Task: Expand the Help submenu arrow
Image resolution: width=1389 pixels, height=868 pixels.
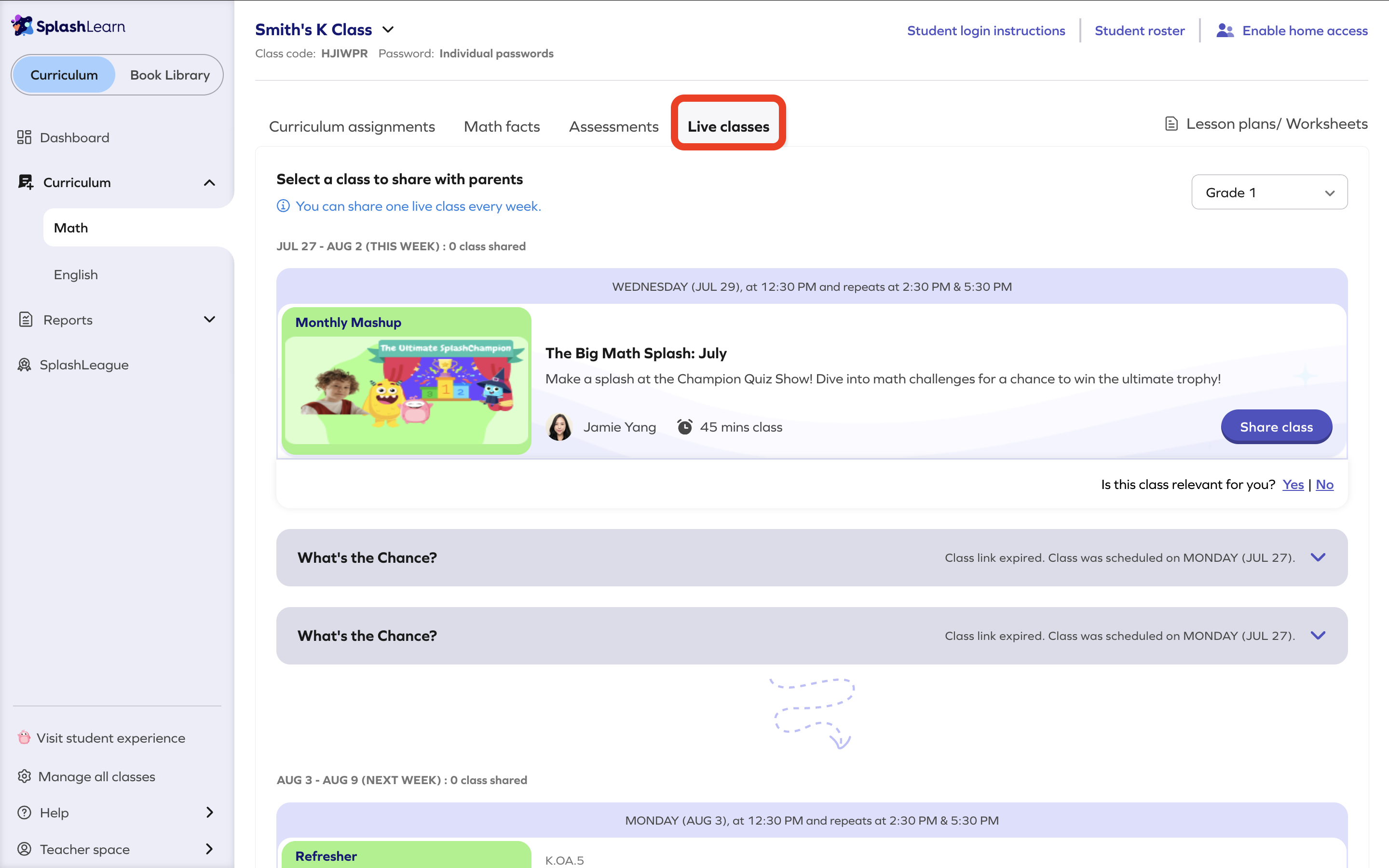Action: point(209,813)
